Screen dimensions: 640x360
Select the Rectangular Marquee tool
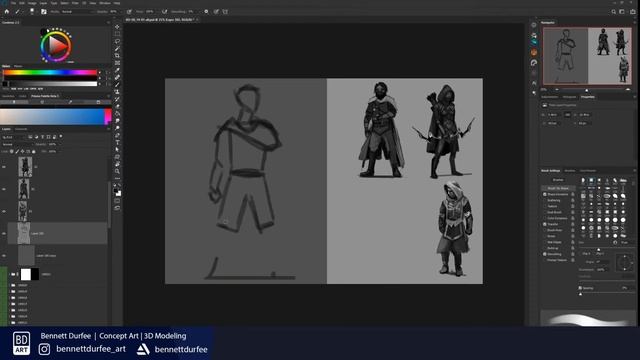(x=117, y=34)
